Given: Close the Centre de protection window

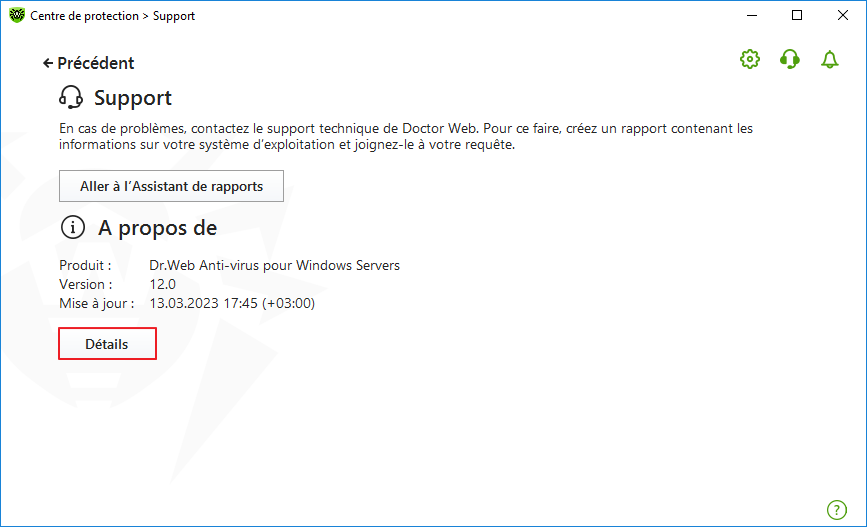Looking at the screenshot, I should [843, 15].
